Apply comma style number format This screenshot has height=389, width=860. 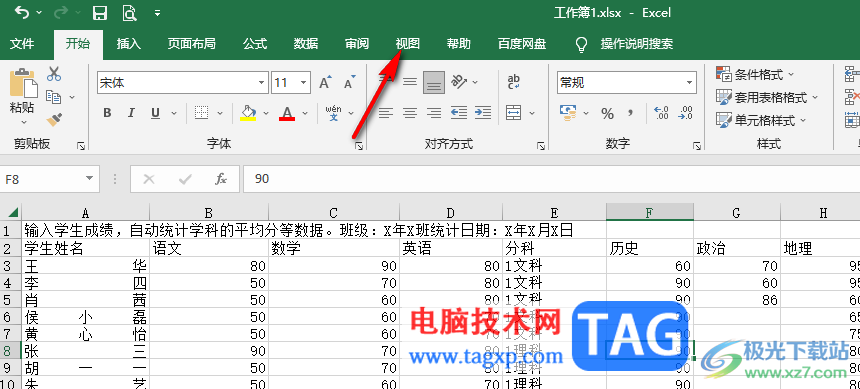tap(631, 112)
